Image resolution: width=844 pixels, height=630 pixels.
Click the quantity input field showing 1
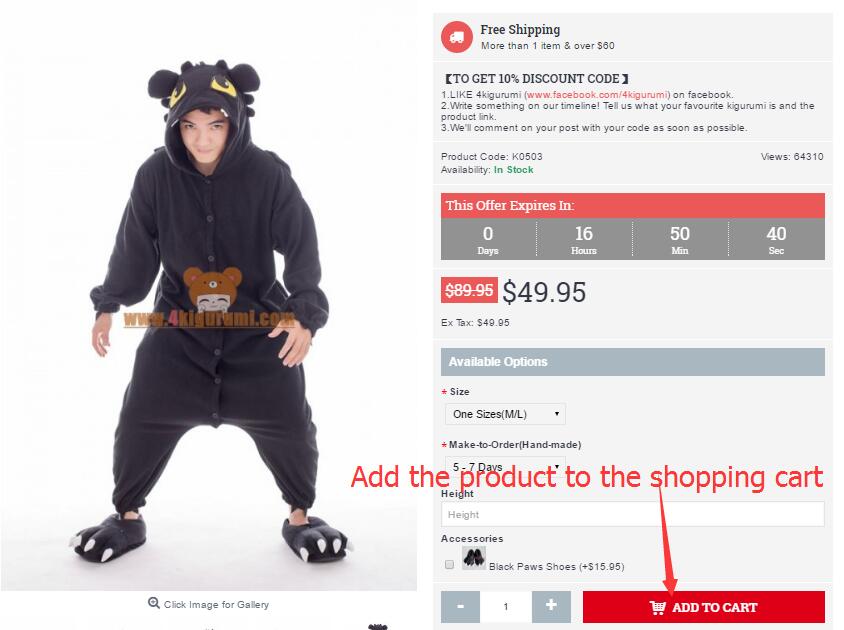click(x=506, y=606)
